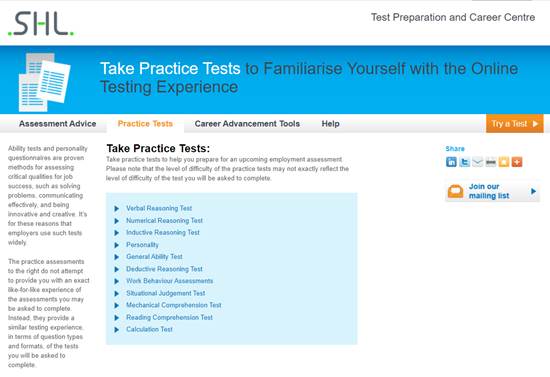
Task: Click arrow beside Calculation Test
Action: (x=117, y=330)
